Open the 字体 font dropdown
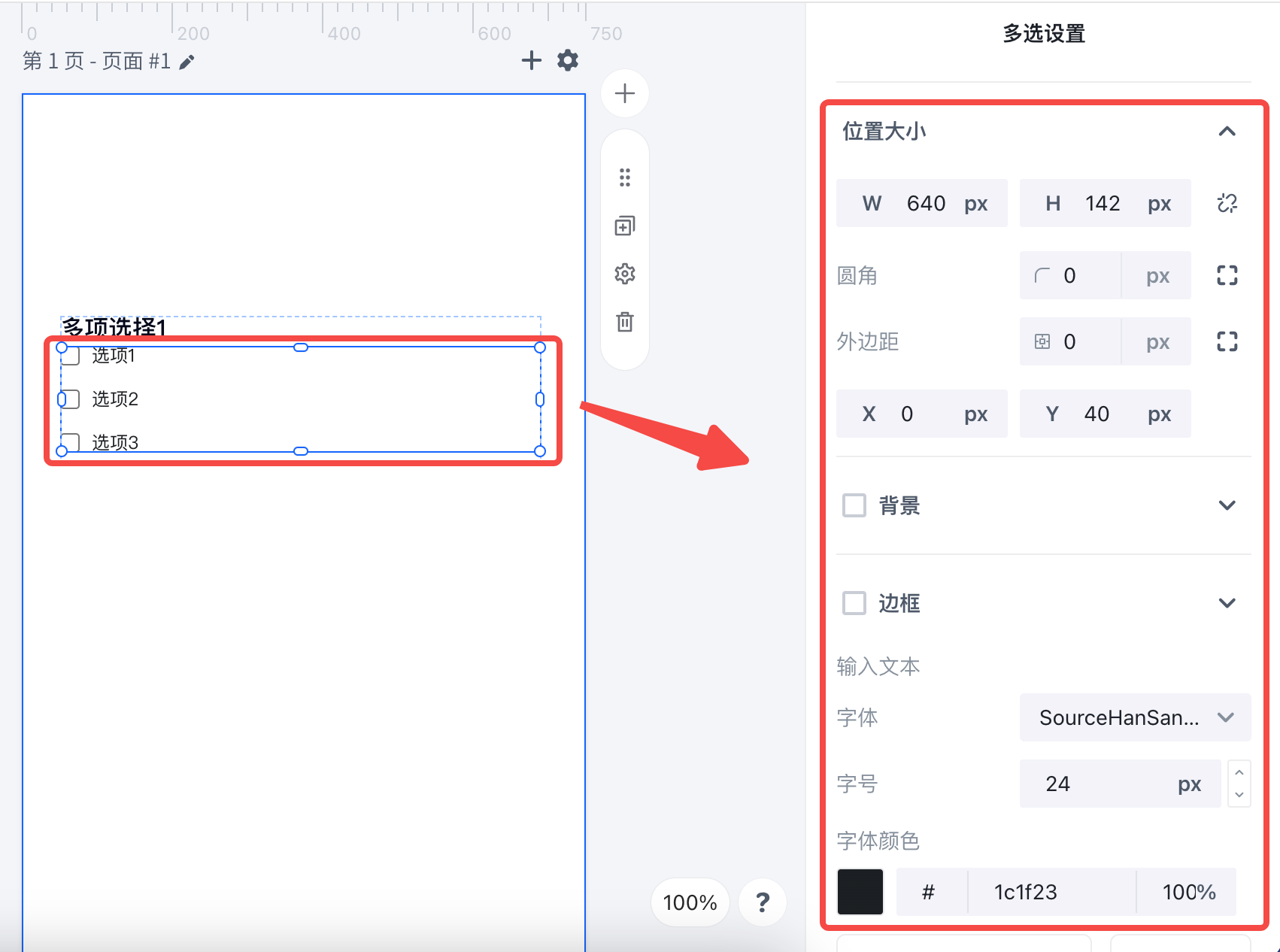1280x952 pixels. coord(1136,717)
